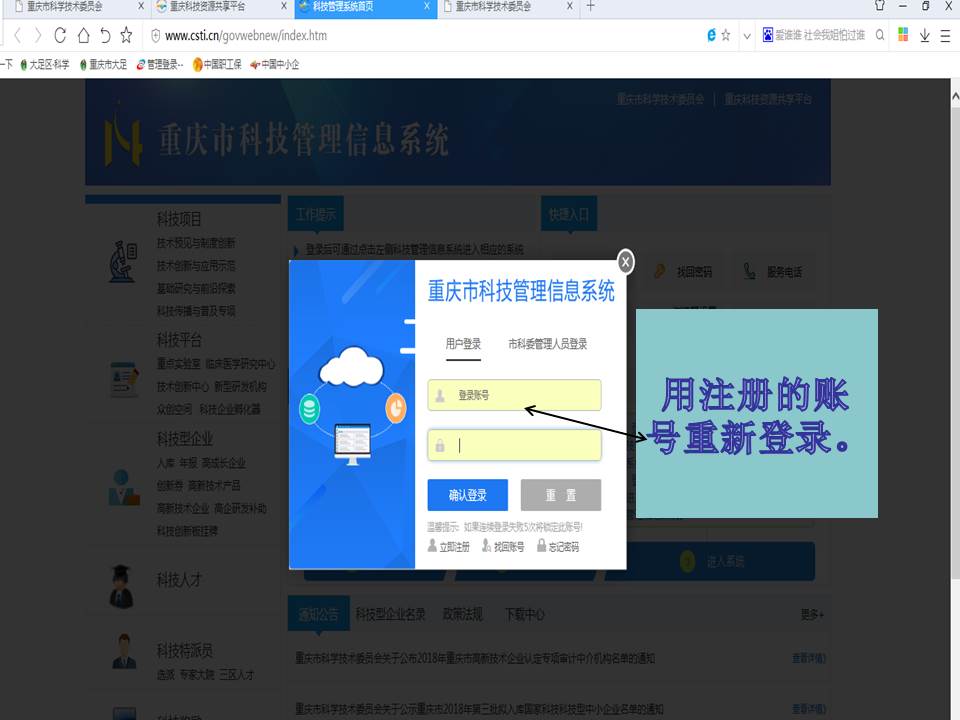Click the IE compatibility mode icon
Screen dimensions: 960x720
pyautogui.click(x=711, y=36)
